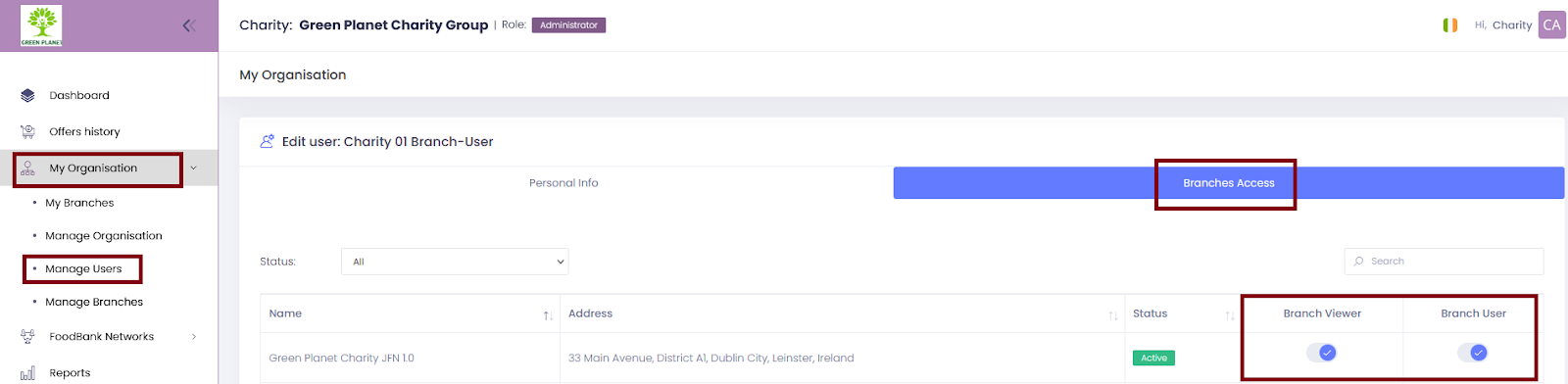Go to Manage Branches page

click(94, 302)
